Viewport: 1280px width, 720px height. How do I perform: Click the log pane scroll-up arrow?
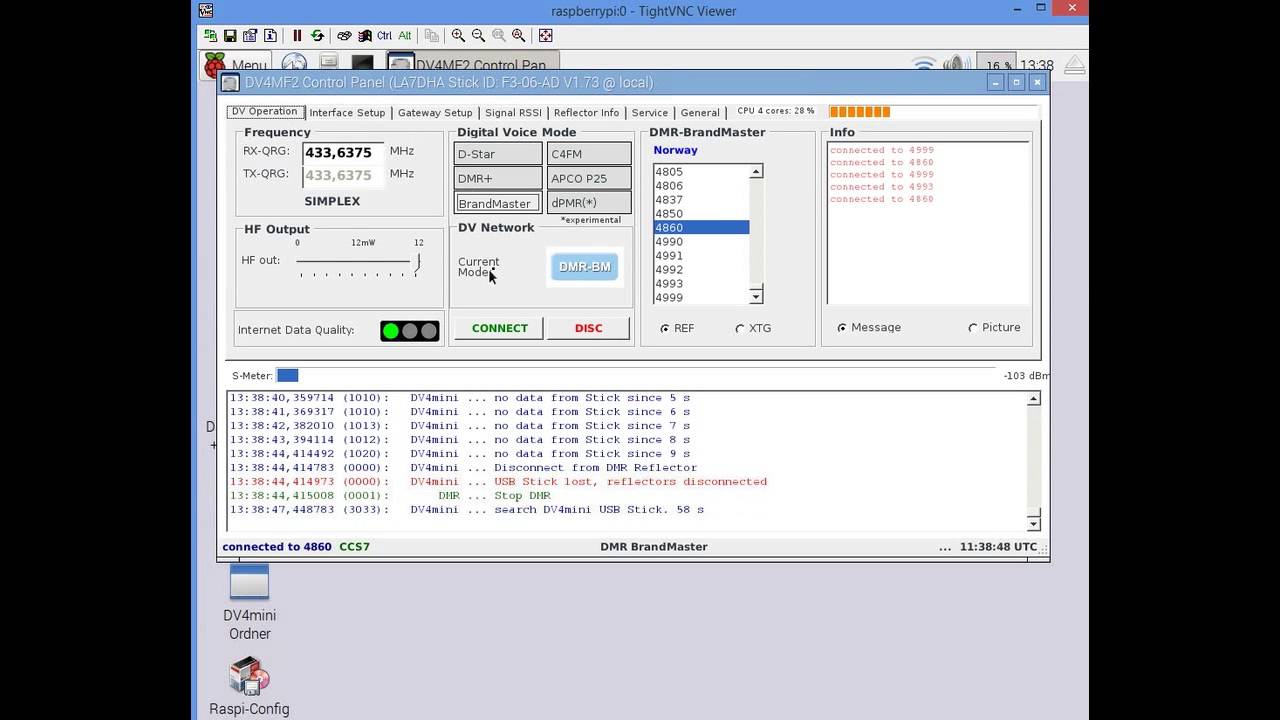click(1034, 399)
